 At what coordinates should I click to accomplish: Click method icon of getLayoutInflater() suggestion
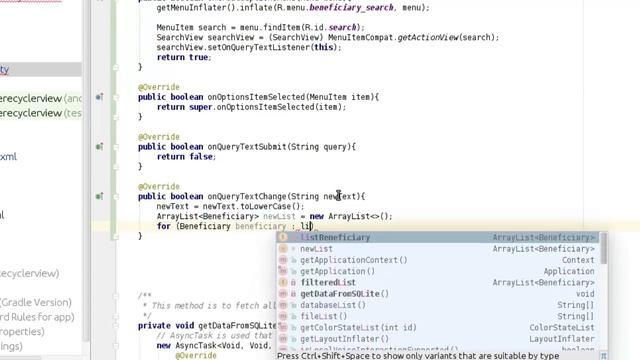[x=283, y=339]
